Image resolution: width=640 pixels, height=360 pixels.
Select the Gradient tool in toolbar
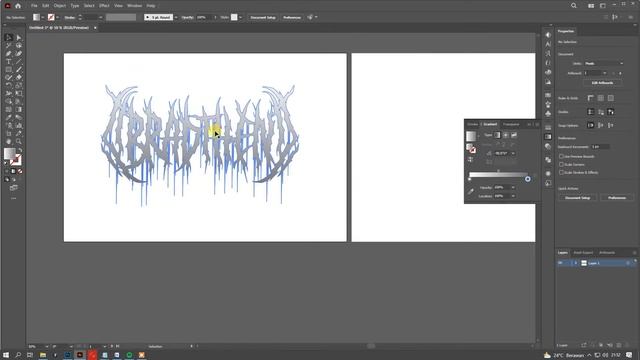click(19, 109)
